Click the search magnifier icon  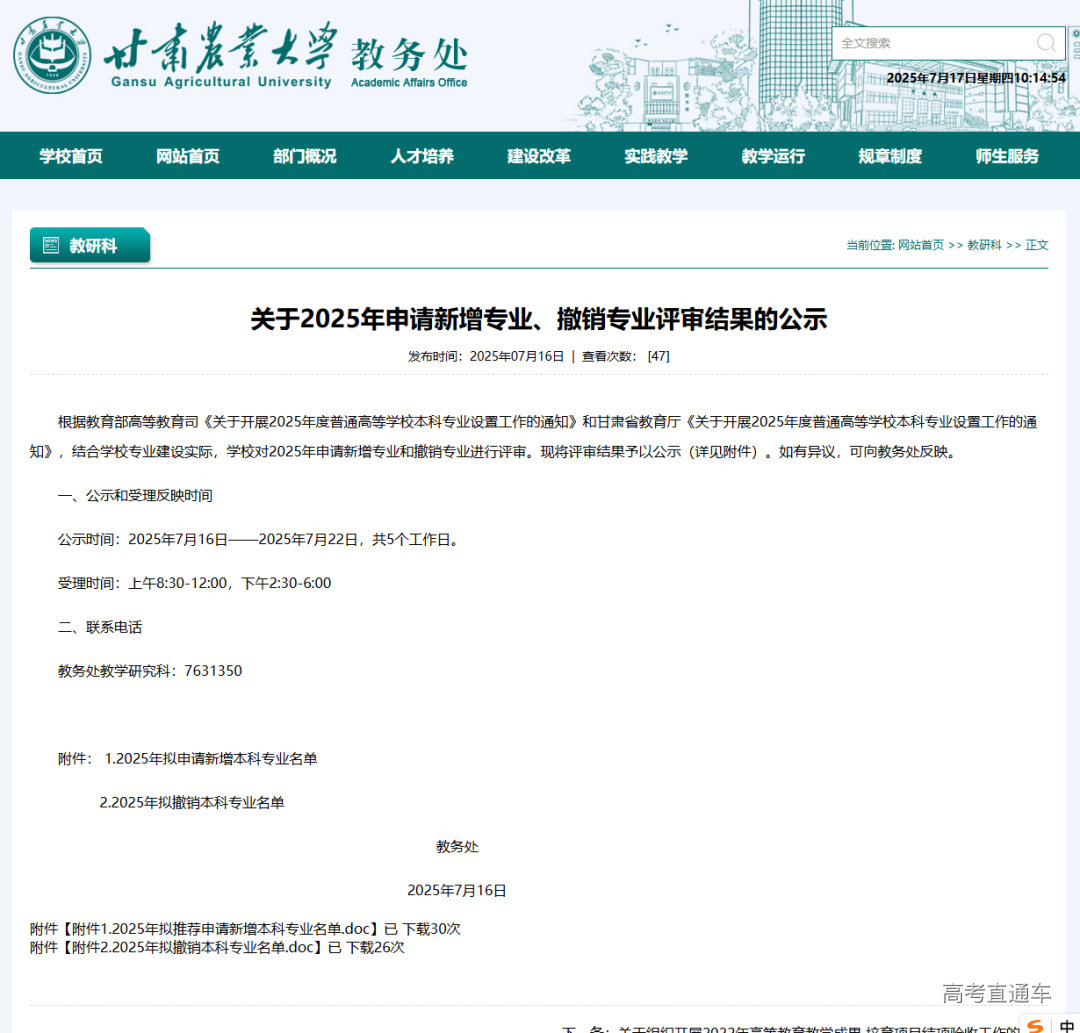[x=1045, y=43]
